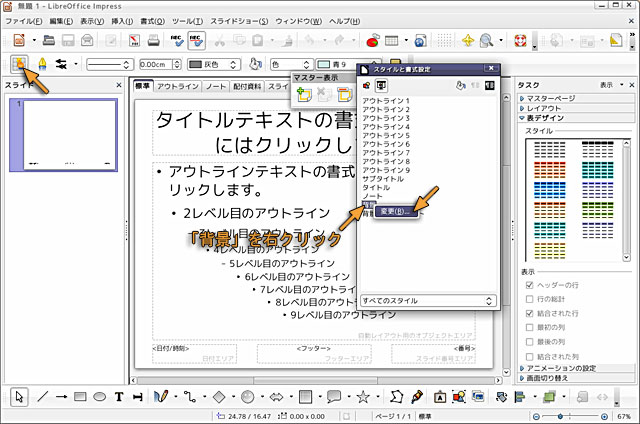Click the star shapes tool
This screenshot has width=640, height=424.
click(x=362, y=397)
